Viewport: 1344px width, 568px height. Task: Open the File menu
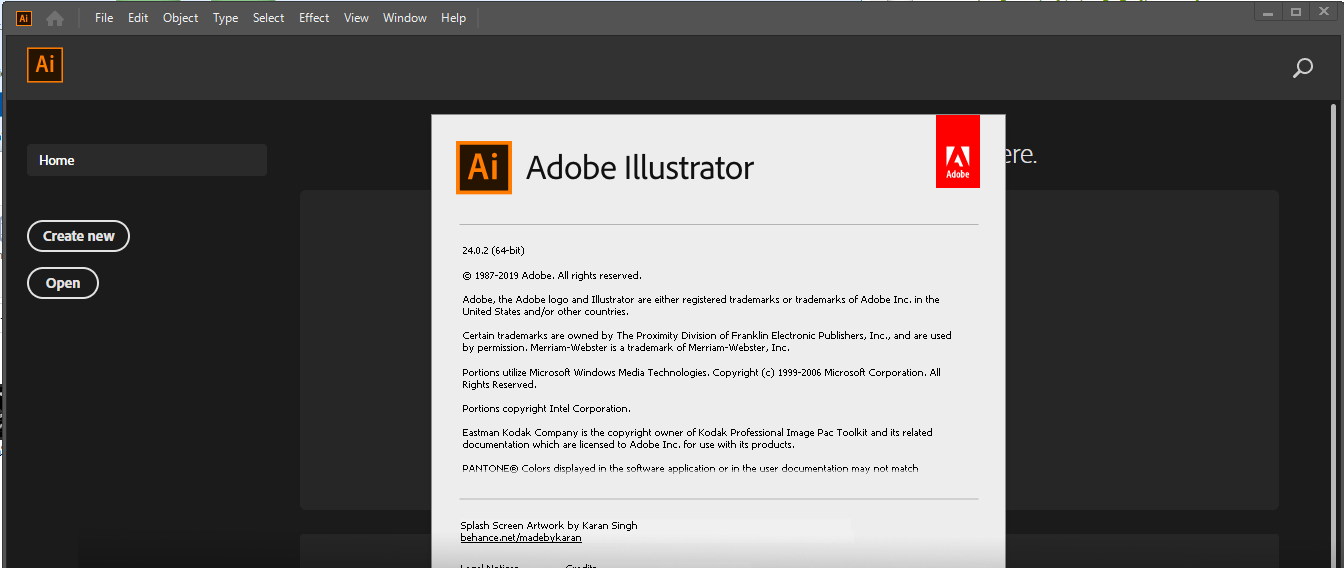click(104, 18)
